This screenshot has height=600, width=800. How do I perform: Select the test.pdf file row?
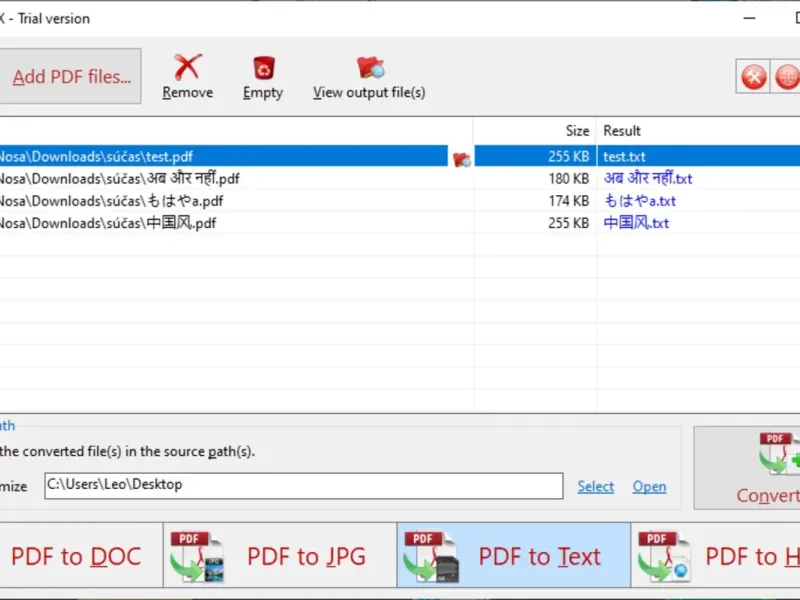tap(223, 156)
